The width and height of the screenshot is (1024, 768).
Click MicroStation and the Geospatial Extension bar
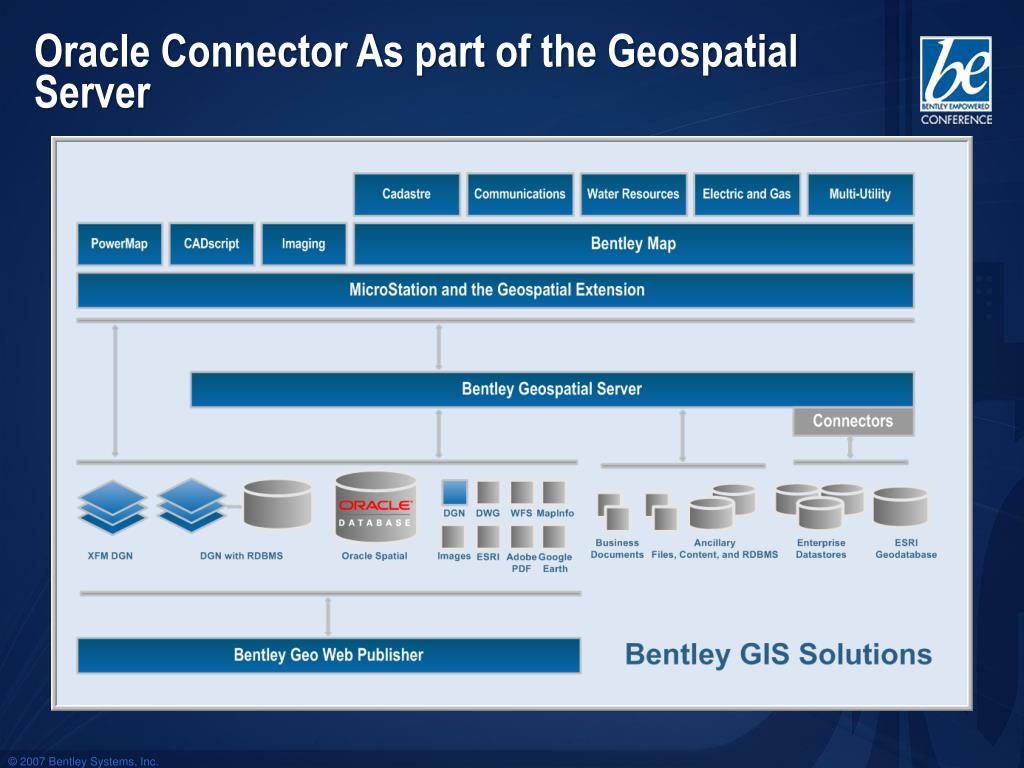[496, 290]
